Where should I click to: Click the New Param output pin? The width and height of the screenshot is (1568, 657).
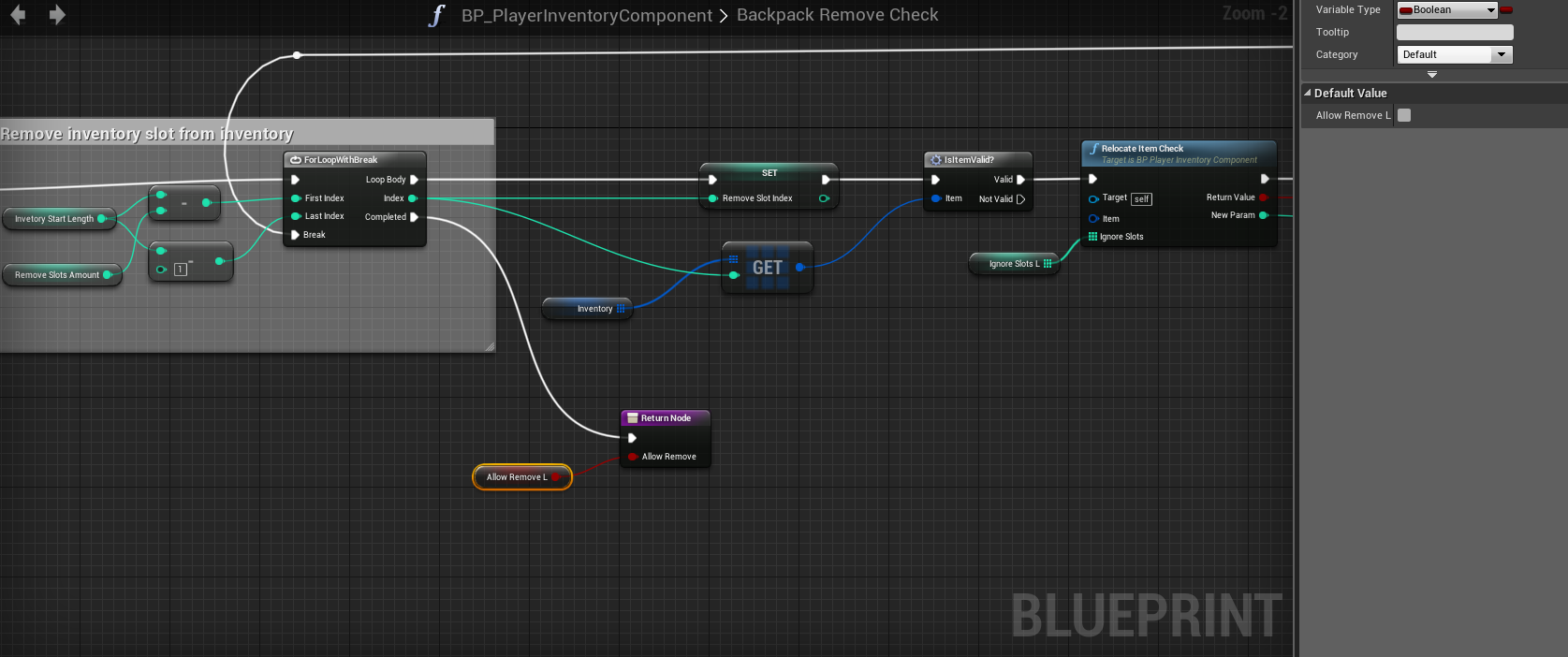[x=1264, y=215]
